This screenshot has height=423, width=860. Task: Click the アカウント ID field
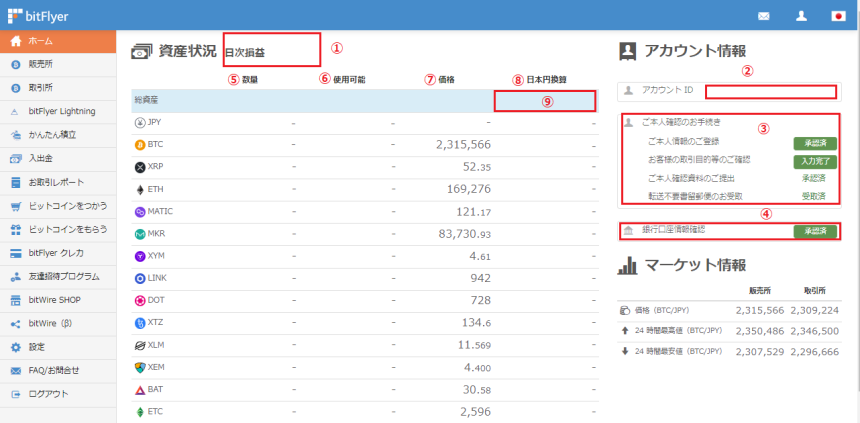click(771, 92)
